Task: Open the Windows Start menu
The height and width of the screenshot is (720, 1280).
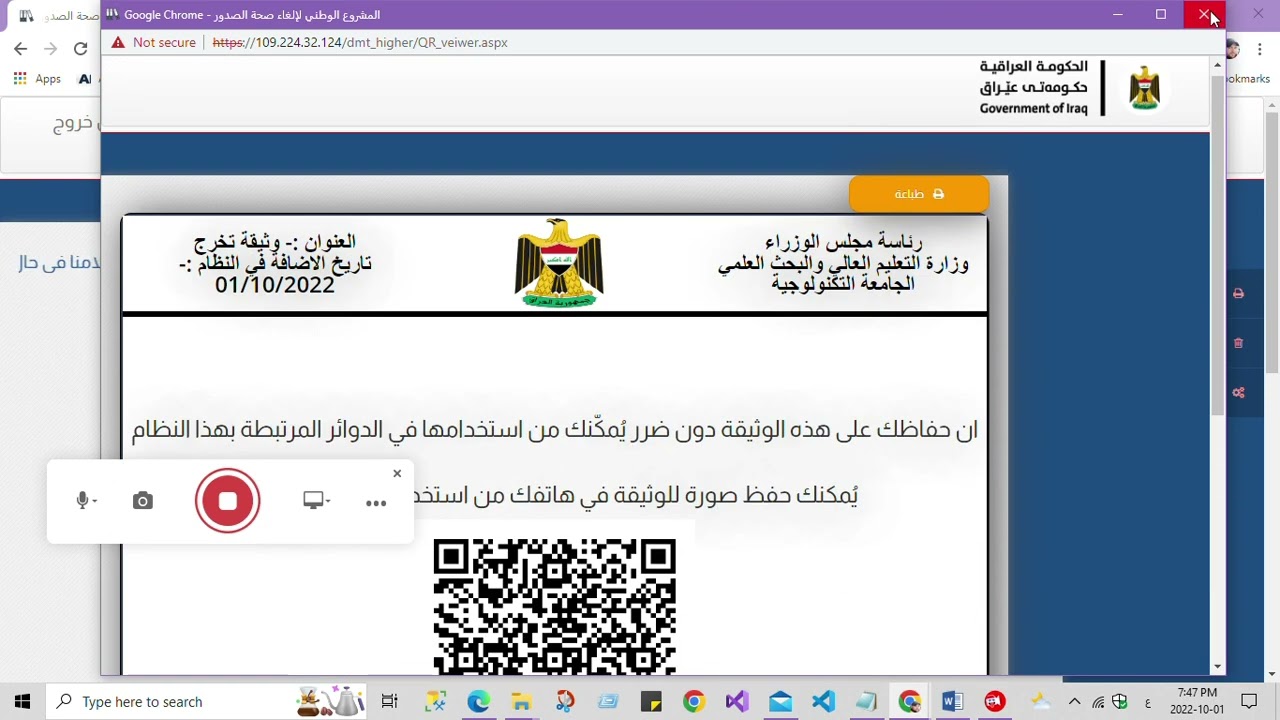Action: click(22, 701)
